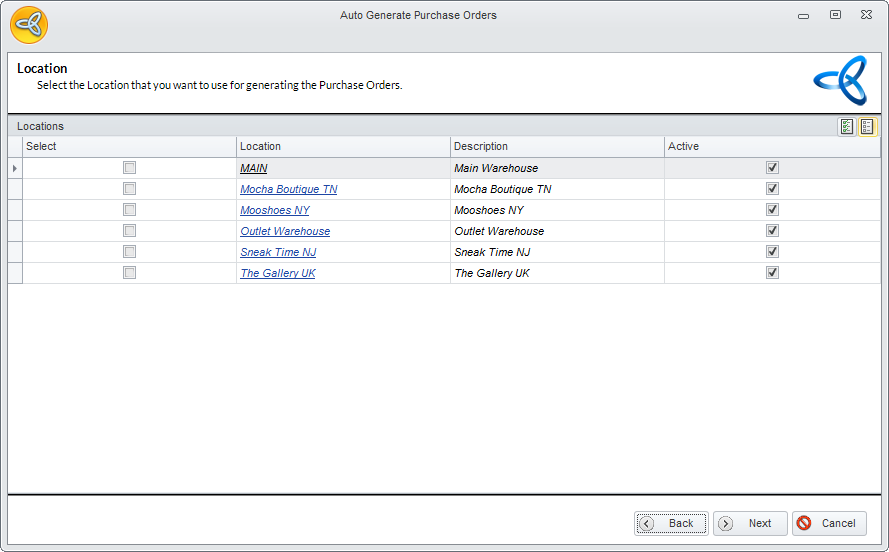Viewport: 889px width, 552px height.
Task: Open the Mocha Boutique TN location link
Action: 288,189
